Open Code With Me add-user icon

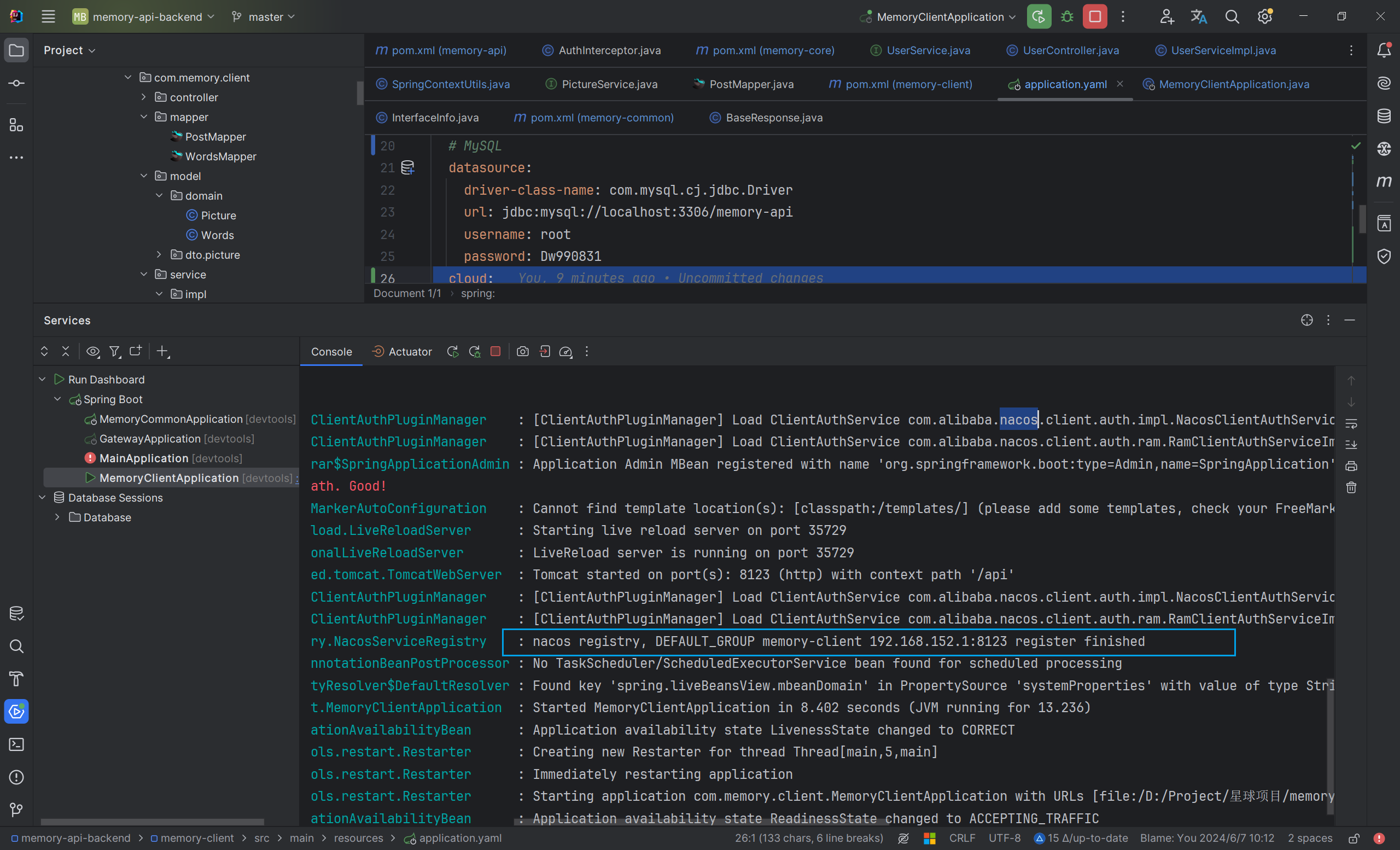click(1166, 16)
